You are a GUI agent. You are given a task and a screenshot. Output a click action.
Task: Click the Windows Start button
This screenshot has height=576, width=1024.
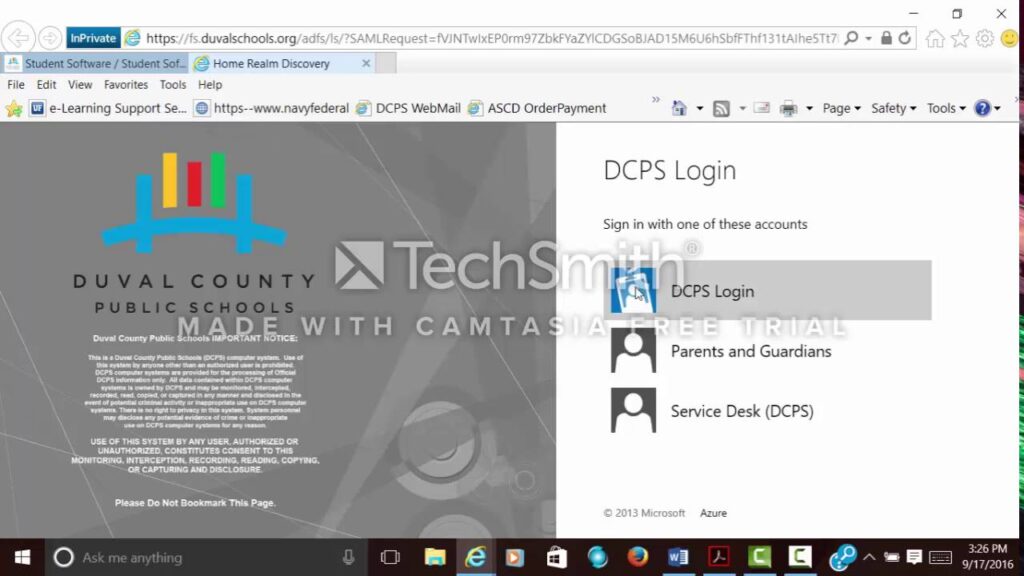tap(22, 558)
